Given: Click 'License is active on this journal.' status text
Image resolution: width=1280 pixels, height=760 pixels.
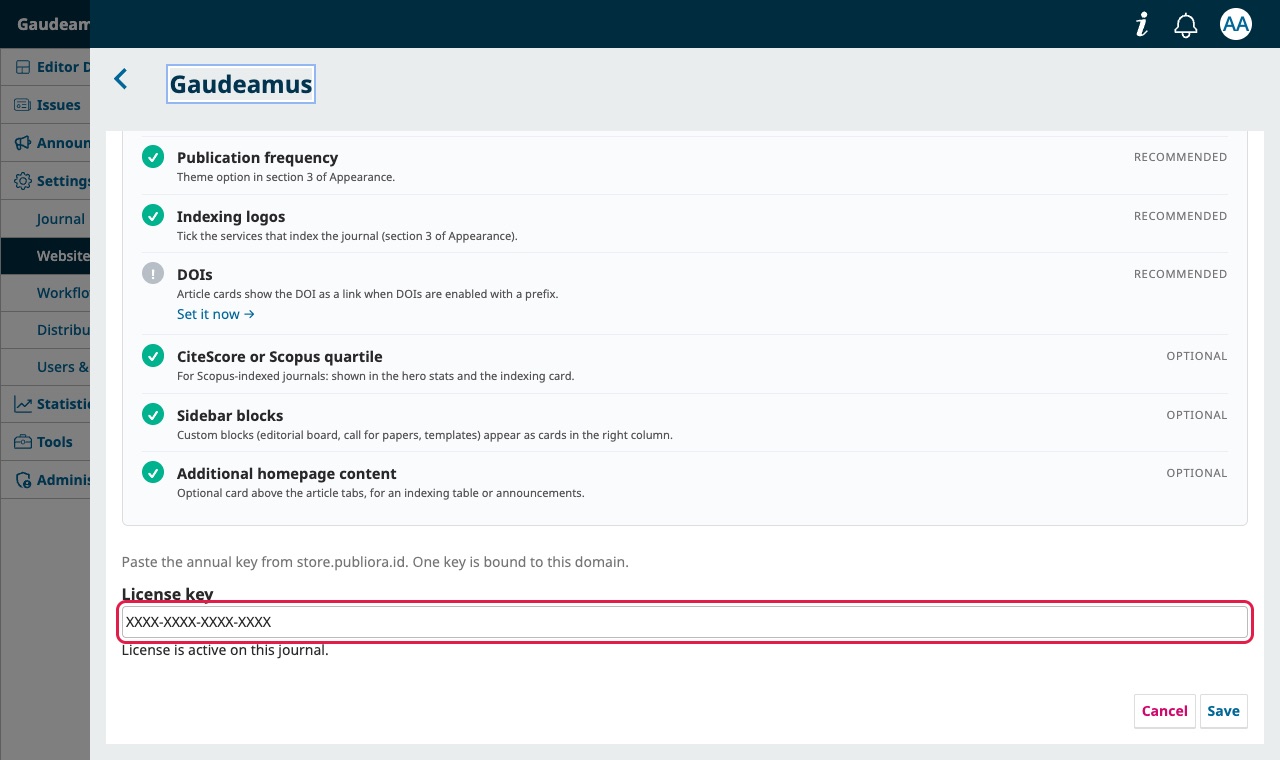Looking at the screenshot, I should [x=225, y=651].
